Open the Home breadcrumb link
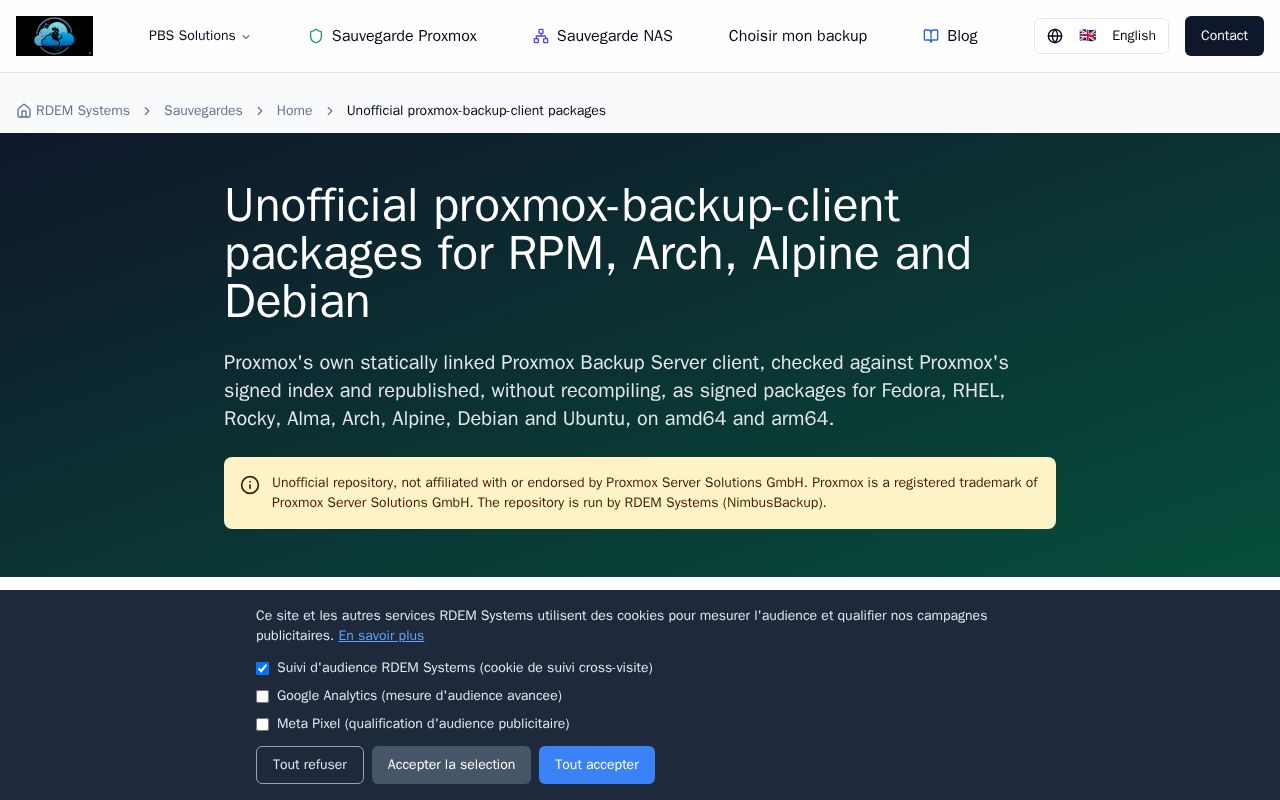Screen dimensions: 1280x800 (x=294, y=111)
